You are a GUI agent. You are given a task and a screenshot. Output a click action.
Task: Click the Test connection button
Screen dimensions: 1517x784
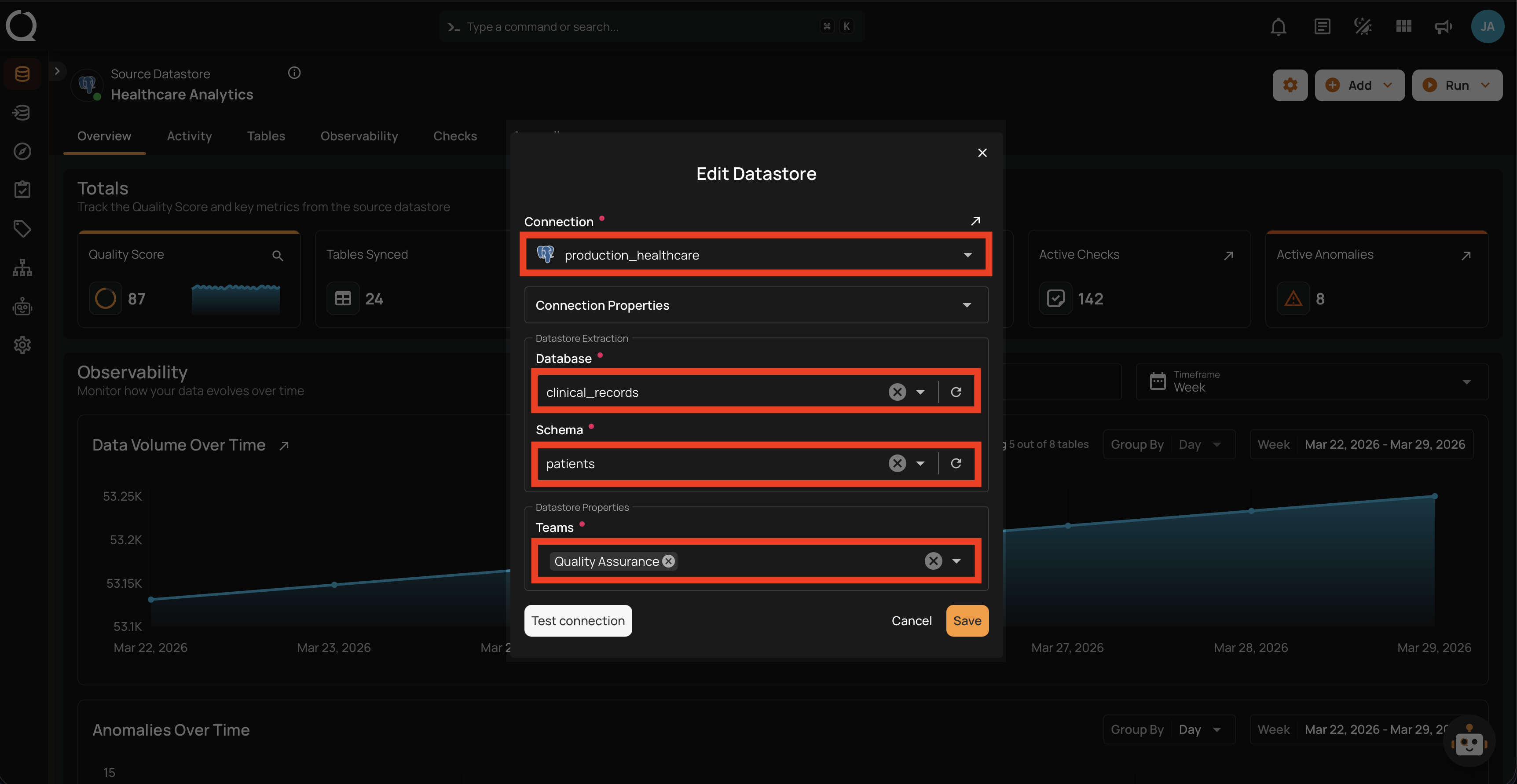(x=578, y=621)
